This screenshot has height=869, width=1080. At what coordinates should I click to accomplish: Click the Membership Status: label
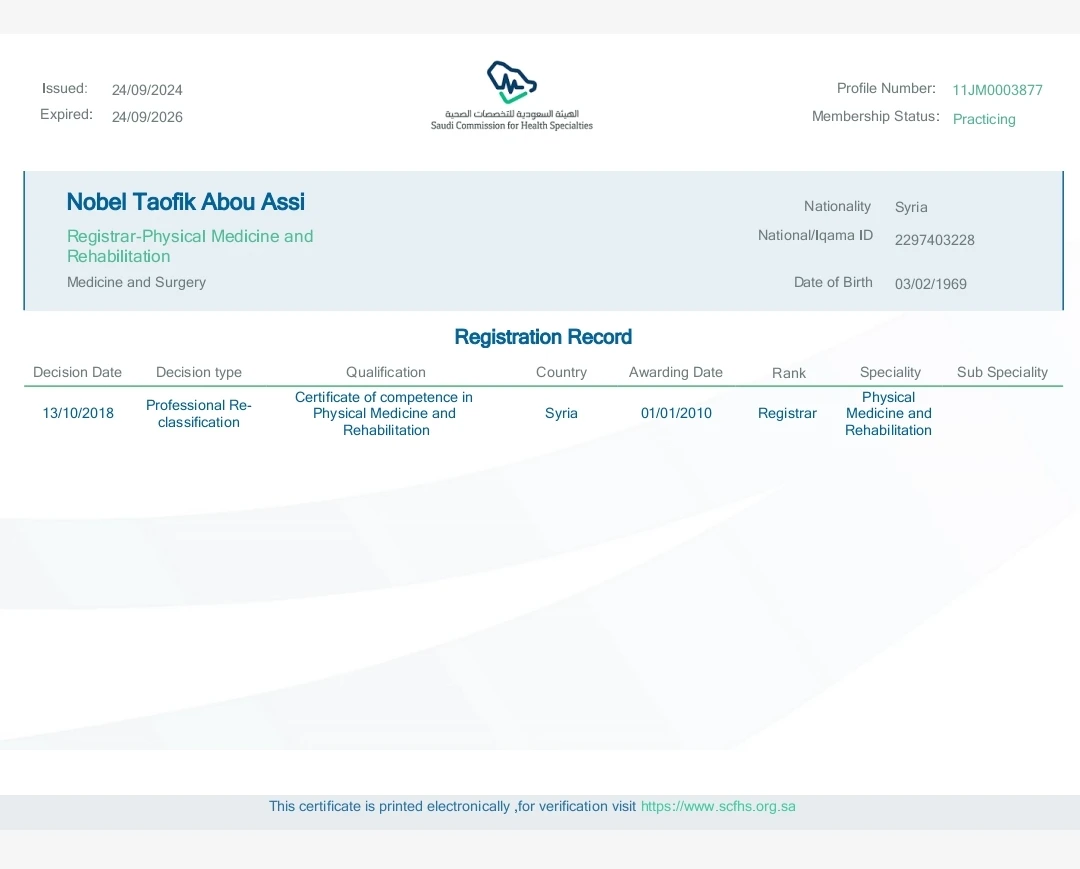tap(875, 116)
